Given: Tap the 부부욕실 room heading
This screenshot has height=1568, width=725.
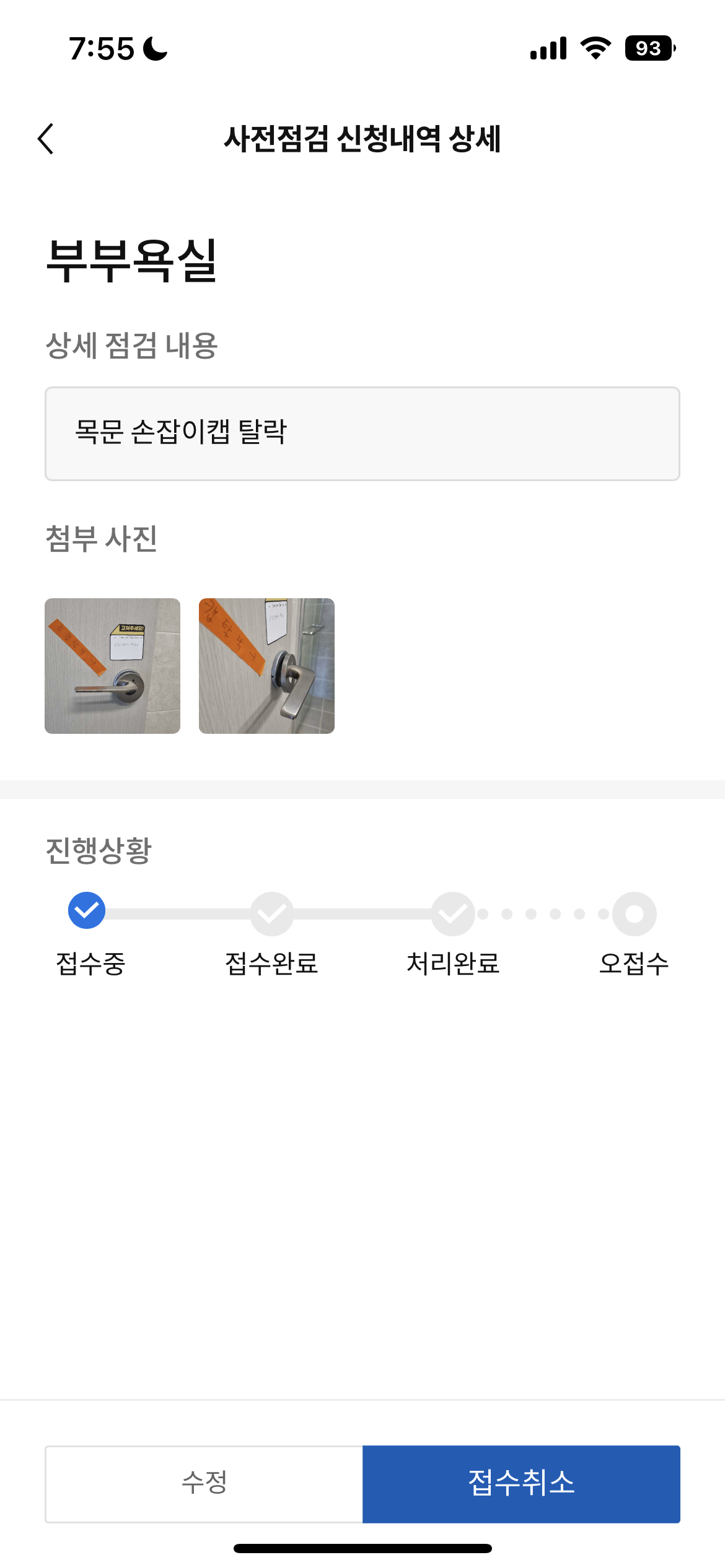Looking at the screenshot, I should pyautogui.click(x=131, y=261).
